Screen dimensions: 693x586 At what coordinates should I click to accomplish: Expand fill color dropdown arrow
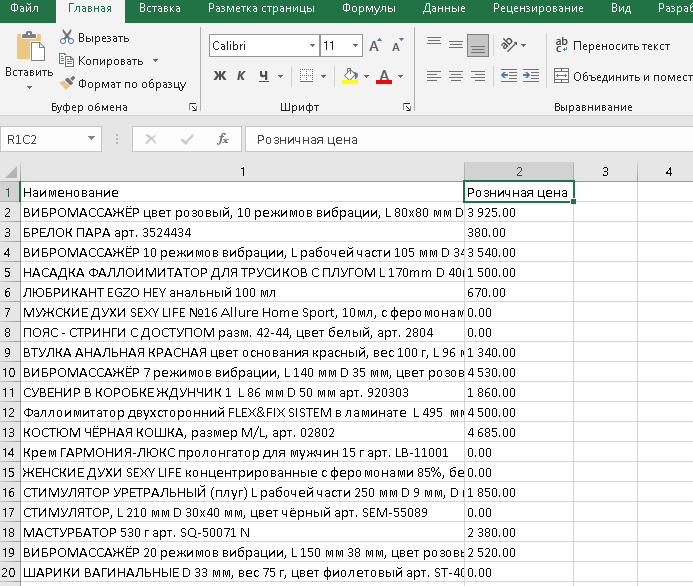point(366,76)
